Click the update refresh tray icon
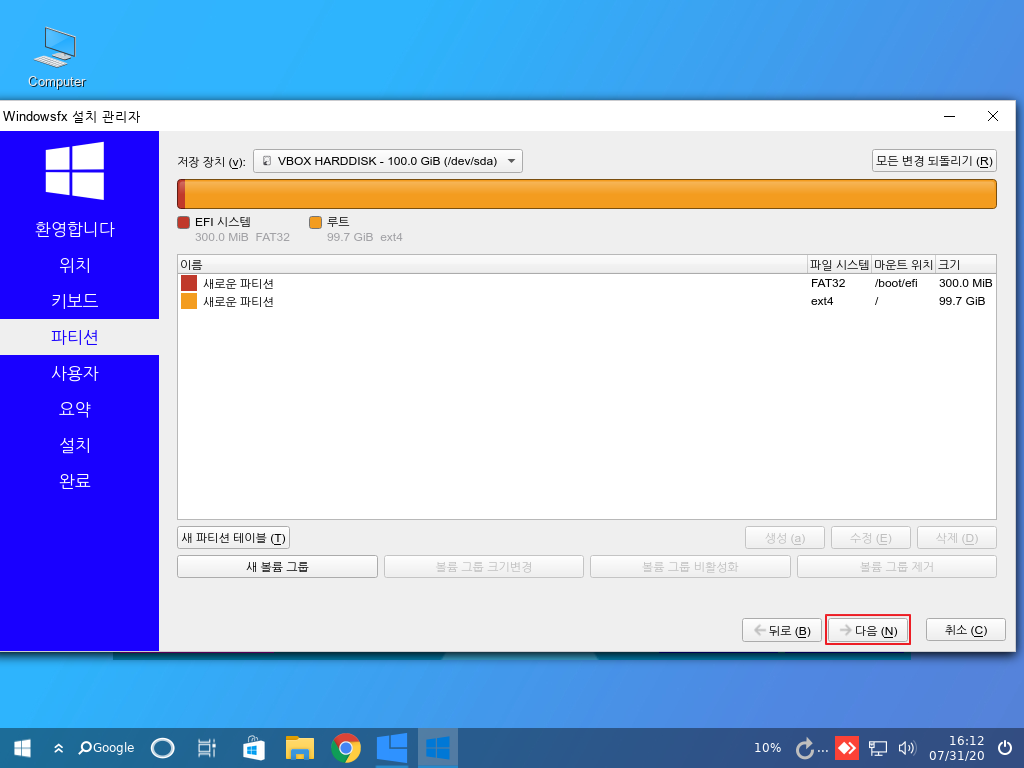 [x=806, y=748]
